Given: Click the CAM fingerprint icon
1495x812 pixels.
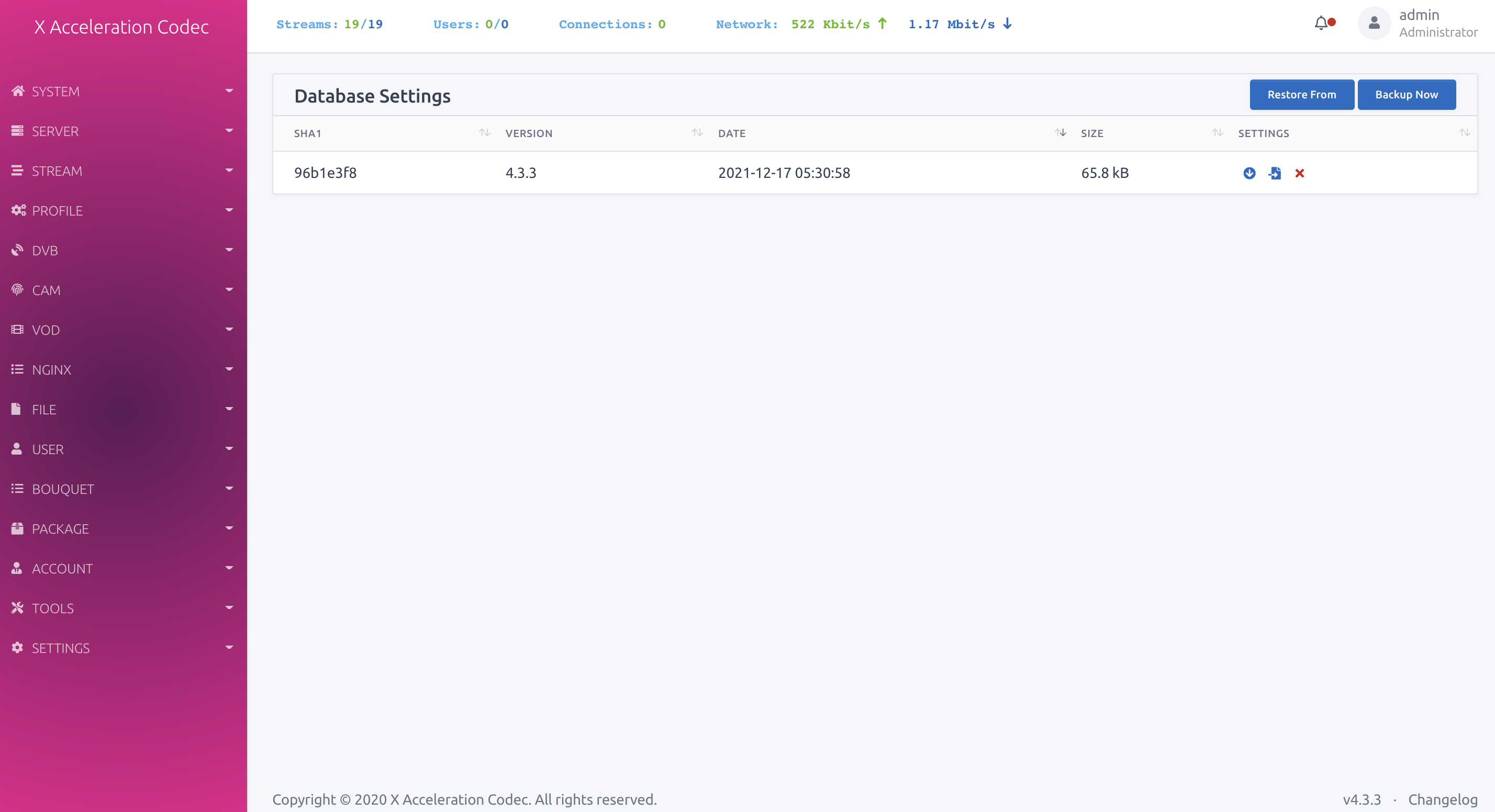Looking at the screenshot, I should tap(17, 289).
